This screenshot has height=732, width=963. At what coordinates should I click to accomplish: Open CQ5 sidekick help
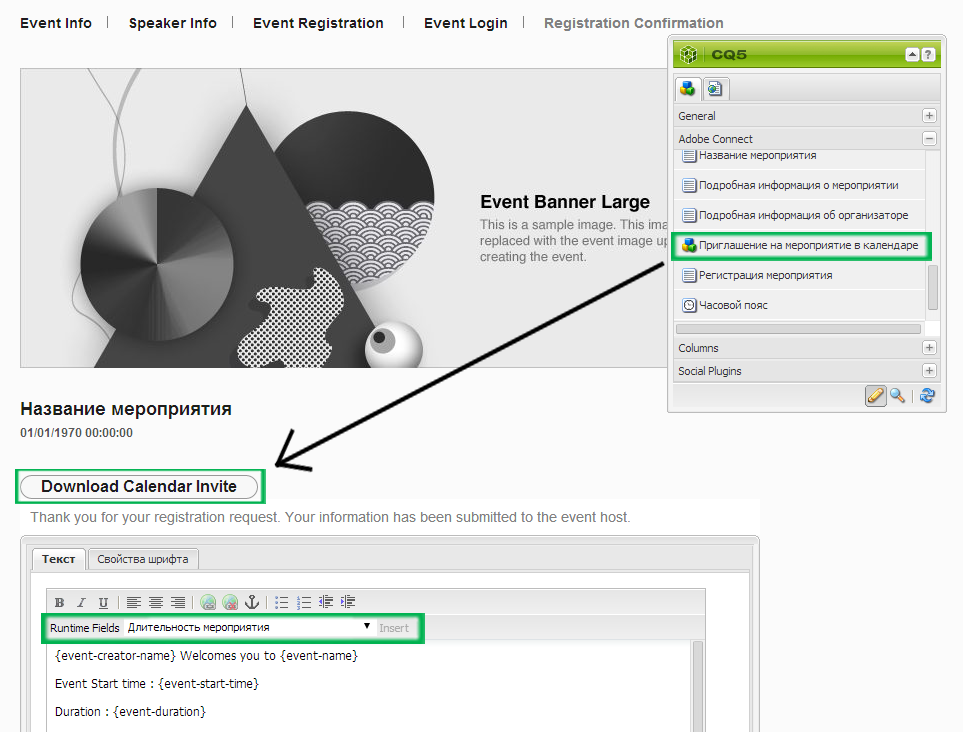[x=928, y=55]
